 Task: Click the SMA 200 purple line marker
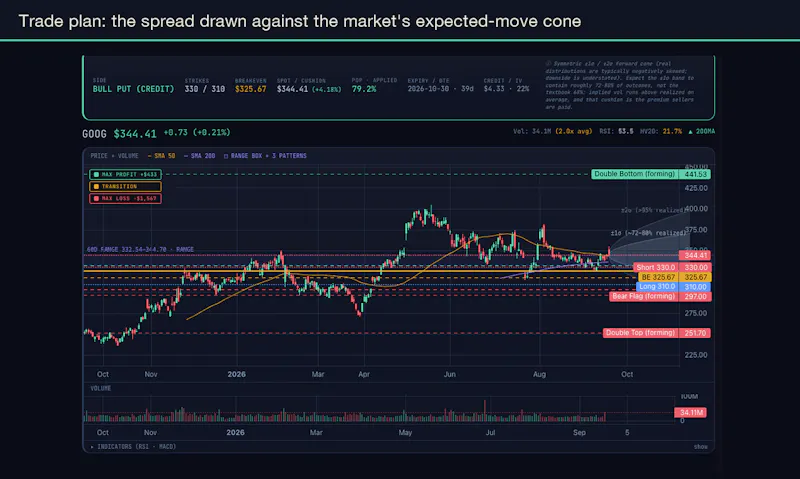[x=186, y=156]
